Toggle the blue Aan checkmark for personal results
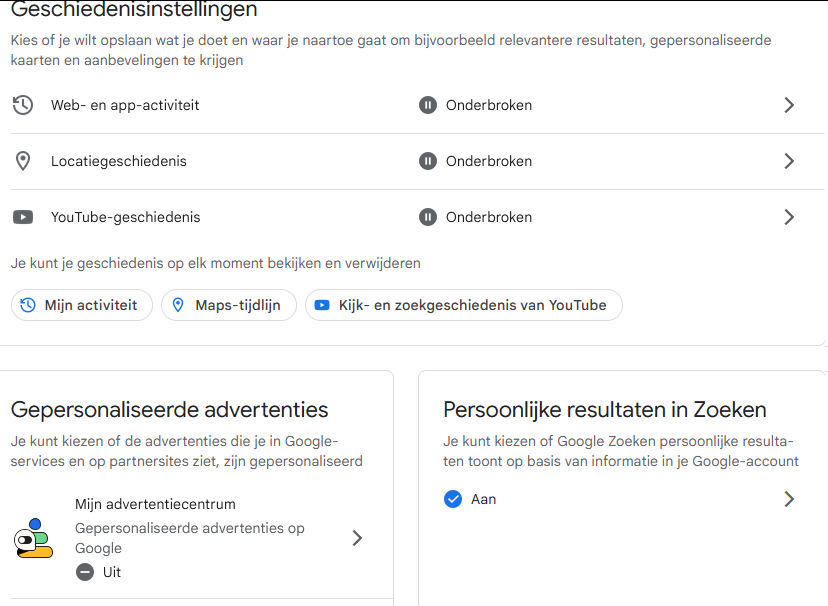The height and width of the screenshot is (606, 828). click(453, 499)
